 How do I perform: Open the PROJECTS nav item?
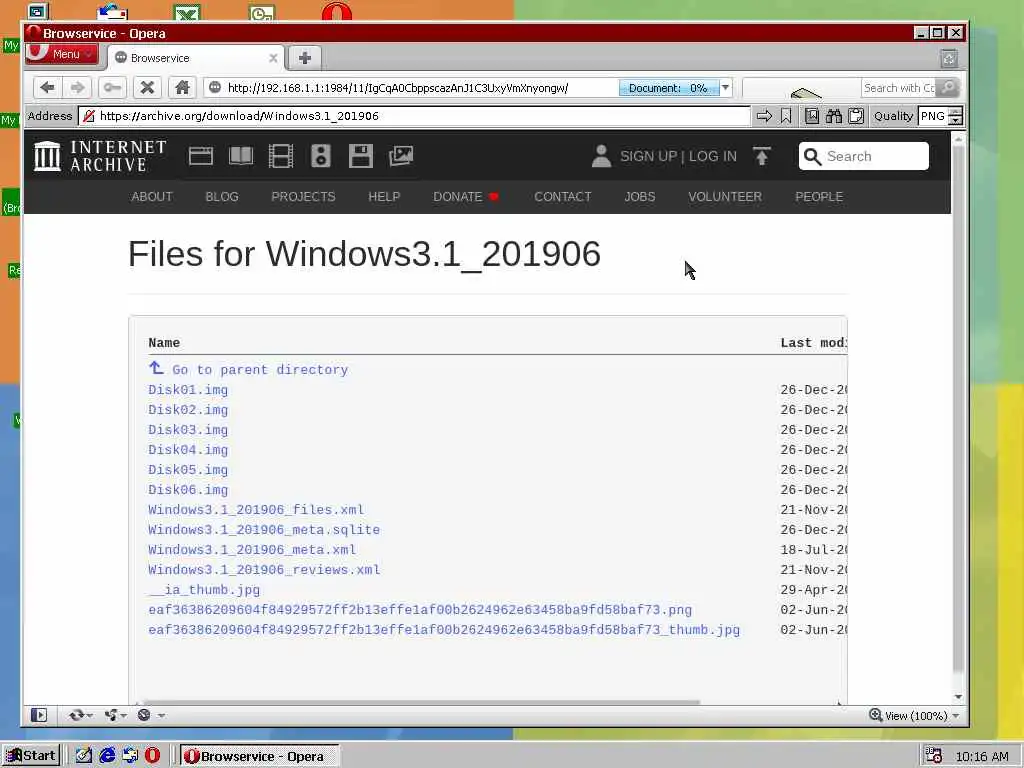(303, 197)
